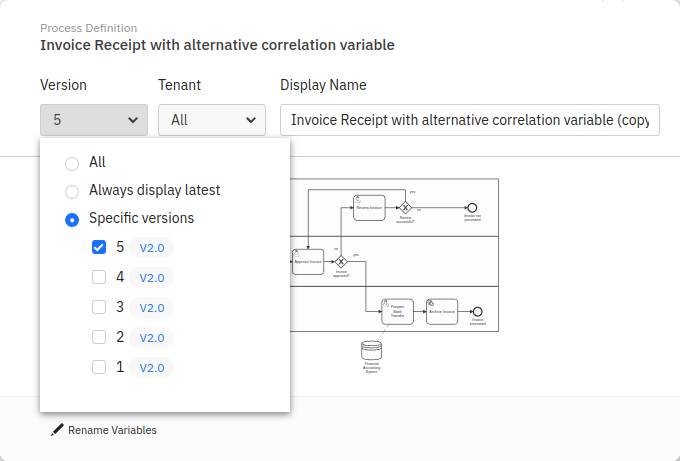This screenshot has width=680, height=461.
Task: Select the All versions radio option
Action: [x=72, y=163]
